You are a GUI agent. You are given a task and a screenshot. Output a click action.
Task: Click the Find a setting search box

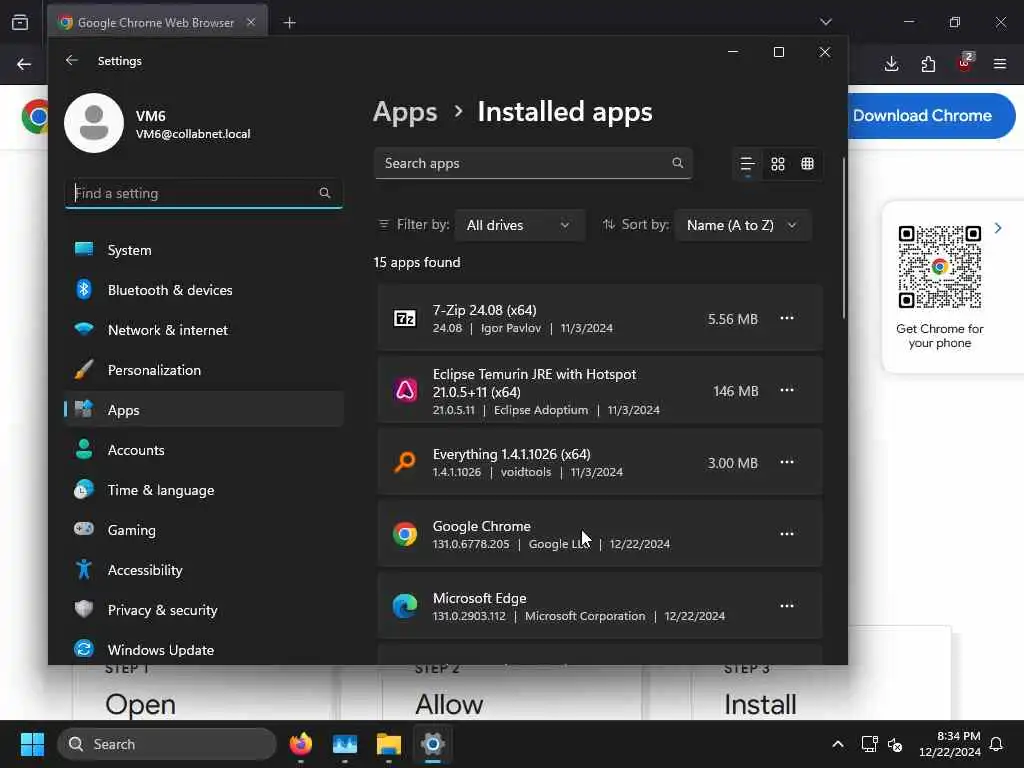click(x=204, y=193)
